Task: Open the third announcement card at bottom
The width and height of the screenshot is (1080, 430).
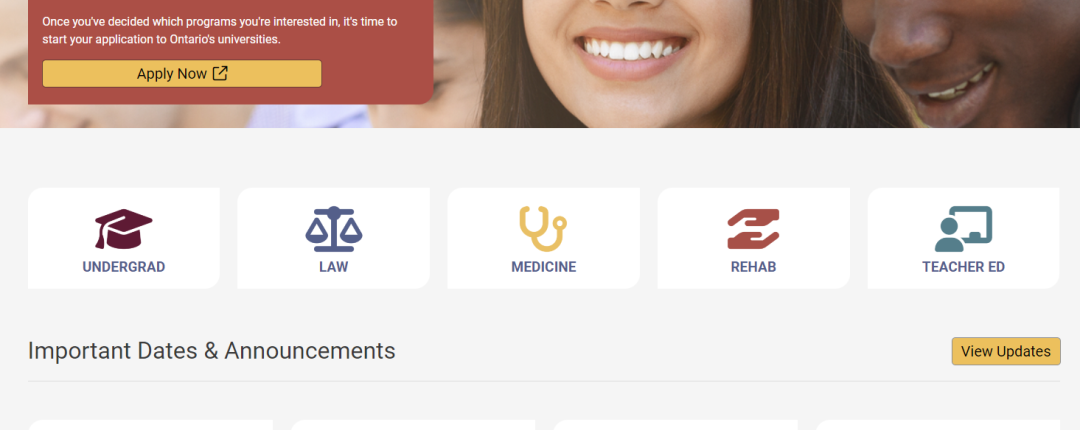Action: point(675,425)
